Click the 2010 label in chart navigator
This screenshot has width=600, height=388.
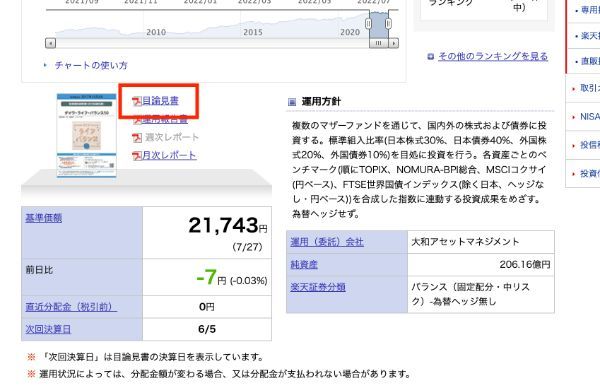pos(156,32)
